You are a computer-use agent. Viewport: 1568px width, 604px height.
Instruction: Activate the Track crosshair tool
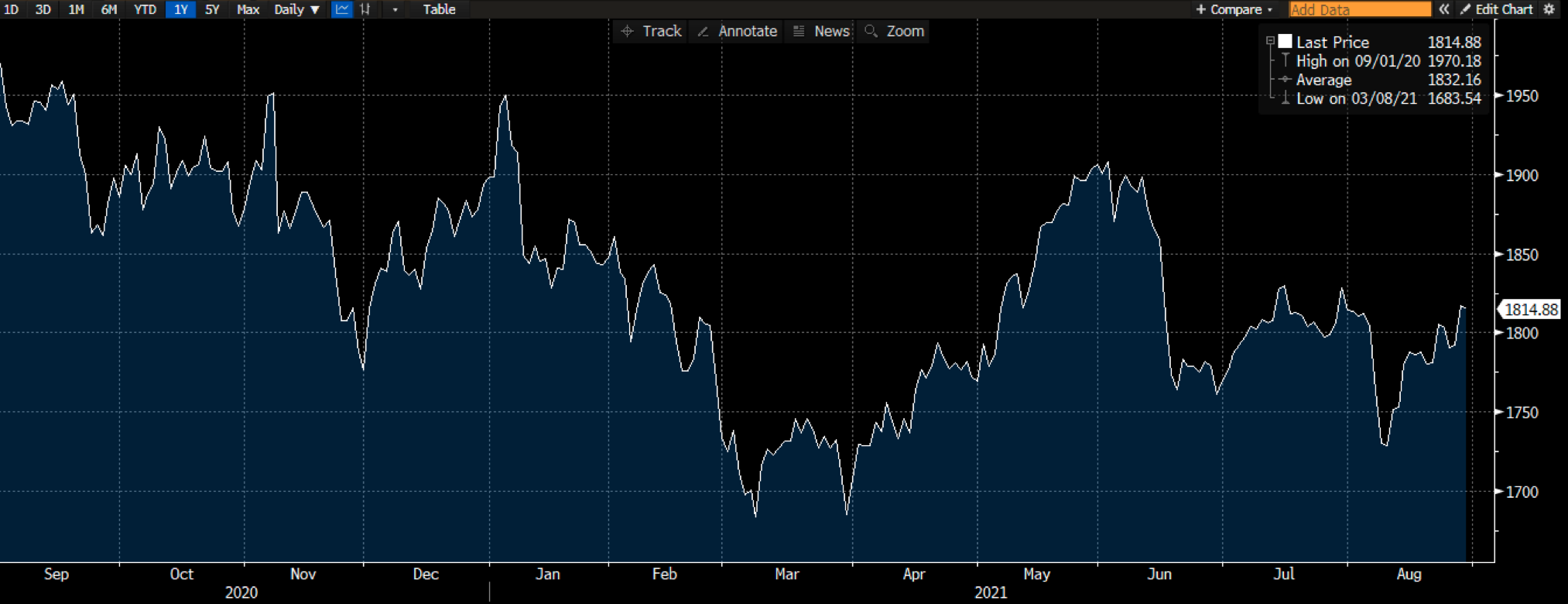(x=652, y=31)
